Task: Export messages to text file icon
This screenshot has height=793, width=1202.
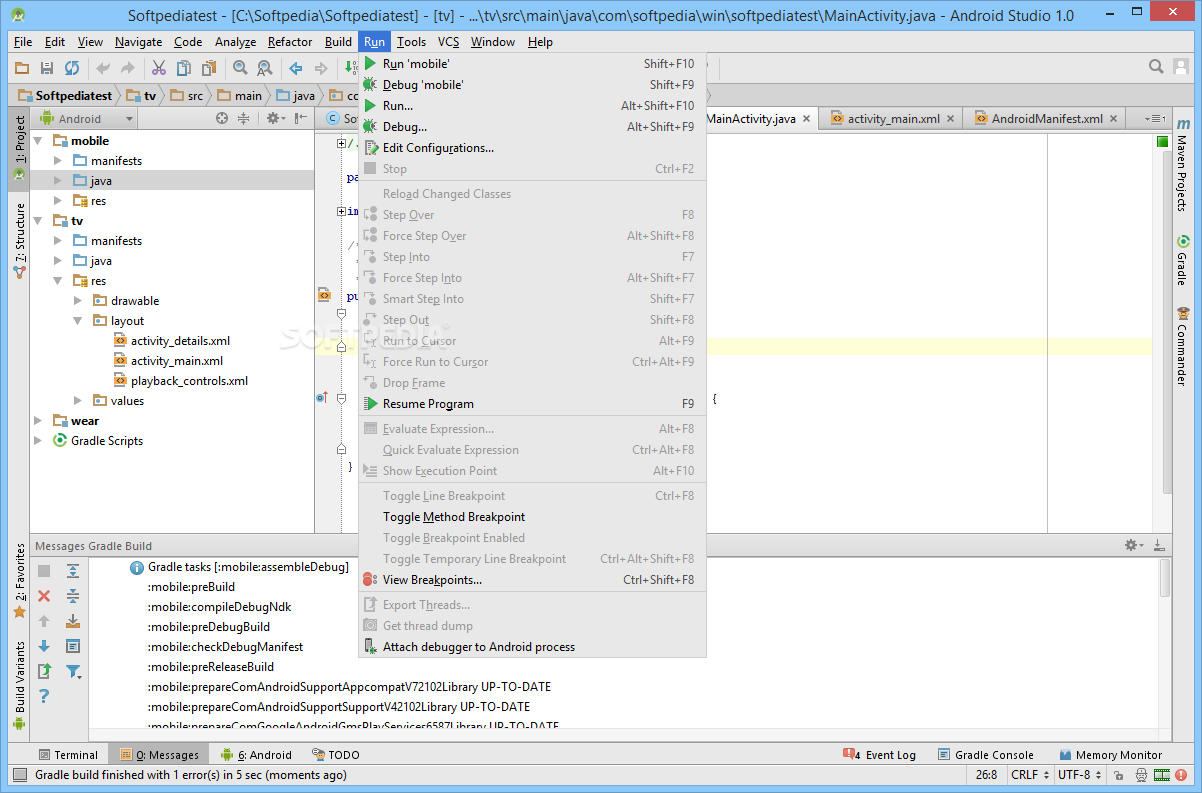Action: point(44,671)
